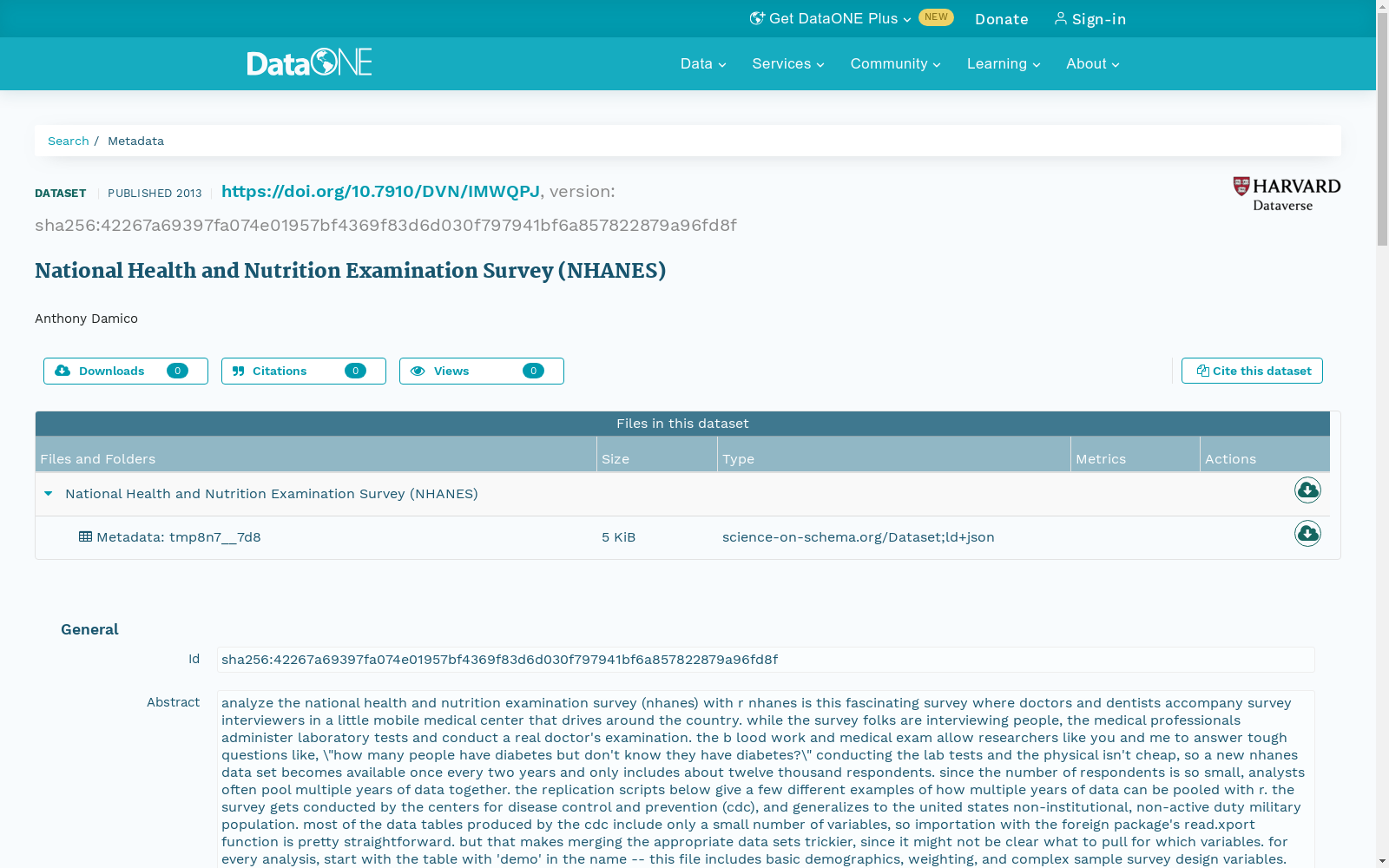Open the Data dropdown menu
1389x868 pixels.
point(703,63)
